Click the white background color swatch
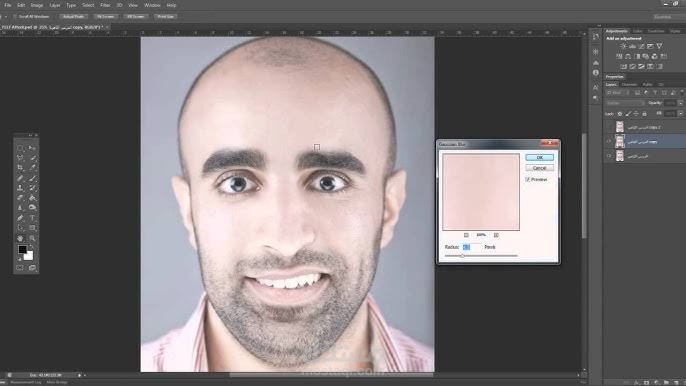686x386 pixels. click(x=29, y=256)
